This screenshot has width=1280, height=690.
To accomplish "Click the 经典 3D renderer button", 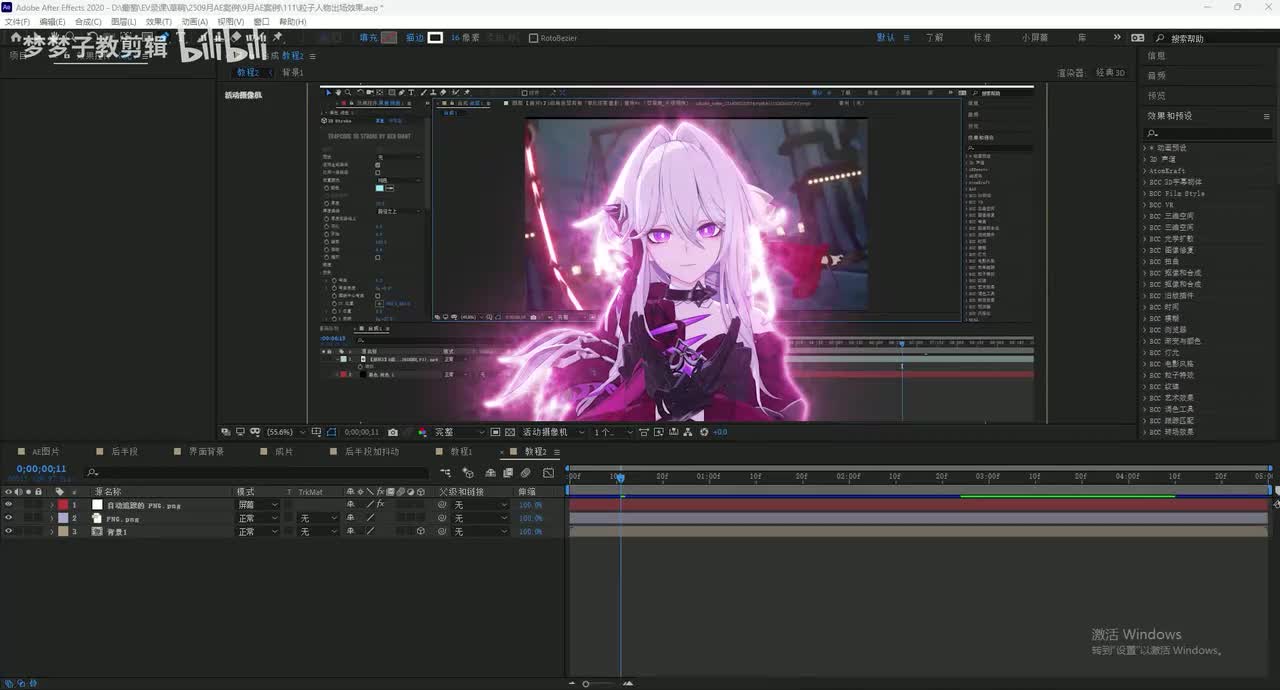I will click(x=1110, y=73).
